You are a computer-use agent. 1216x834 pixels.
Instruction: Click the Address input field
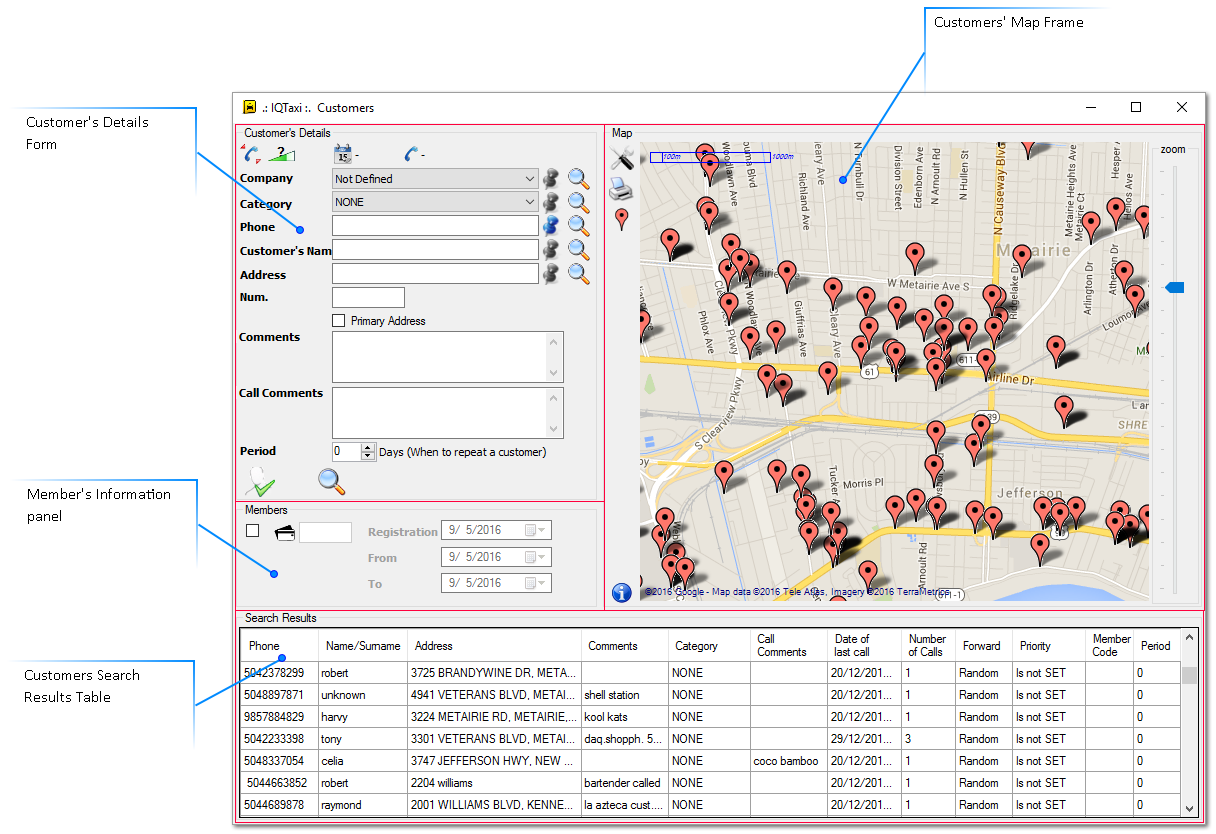tap(435, 274)
